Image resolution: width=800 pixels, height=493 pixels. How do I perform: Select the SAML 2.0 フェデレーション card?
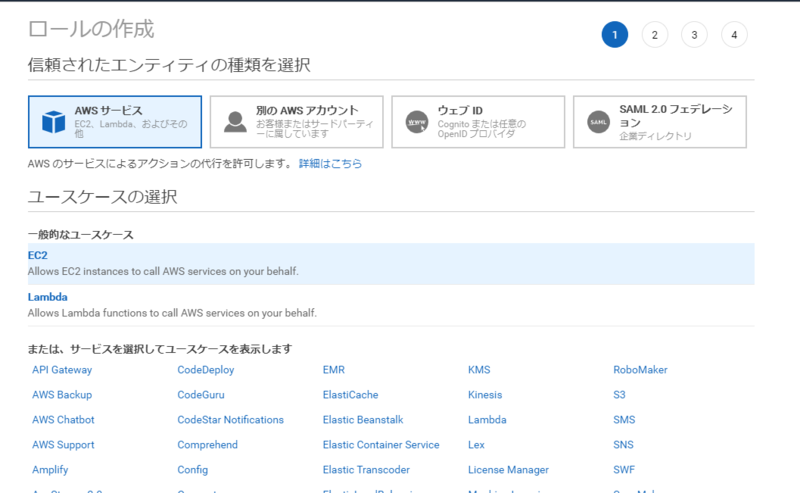click(x=660, y=122)
